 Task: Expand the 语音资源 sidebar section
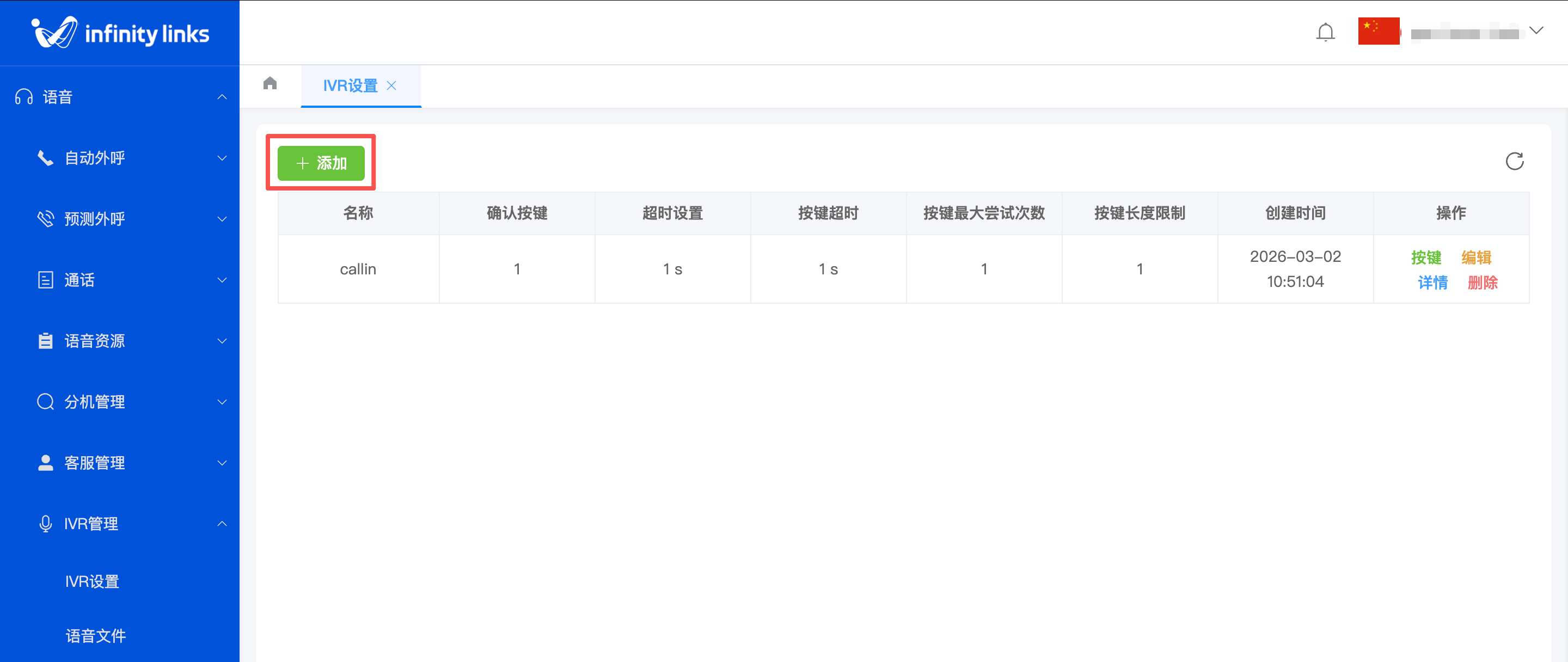tap(94, 341)
